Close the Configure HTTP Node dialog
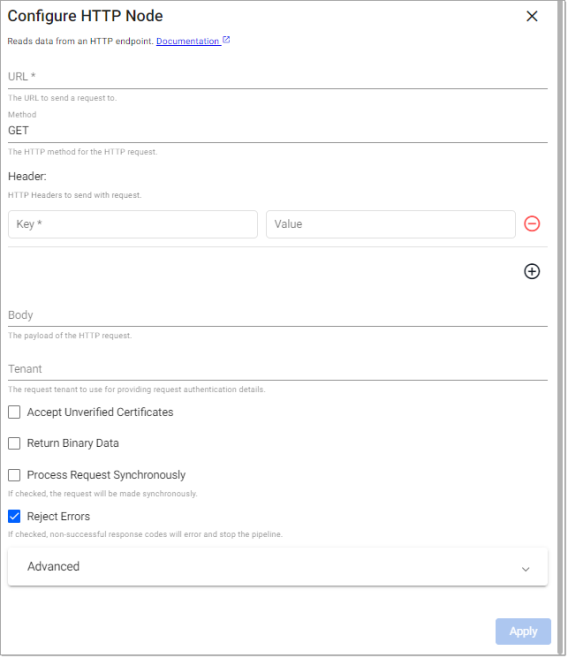 (532, 16)
